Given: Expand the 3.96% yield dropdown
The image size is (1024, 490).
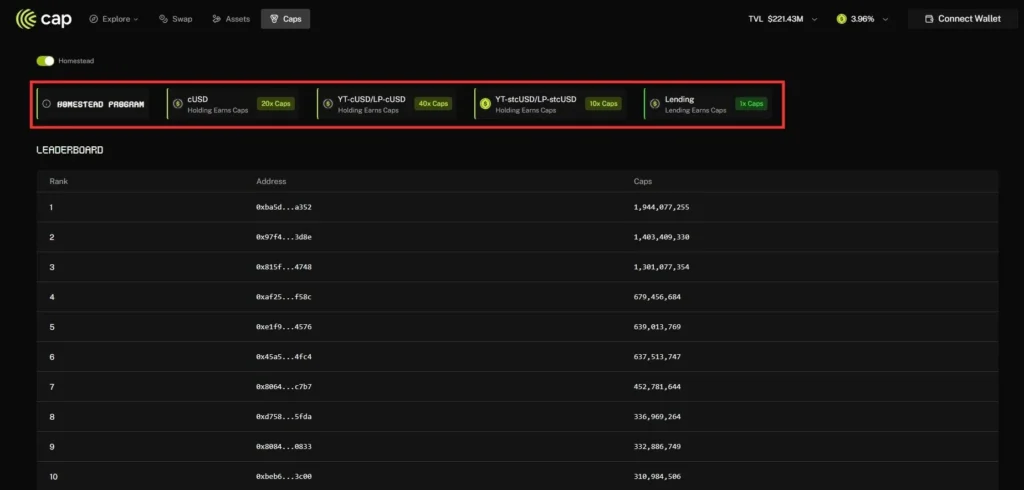Looking at the screenshot, I should [863, 19].
